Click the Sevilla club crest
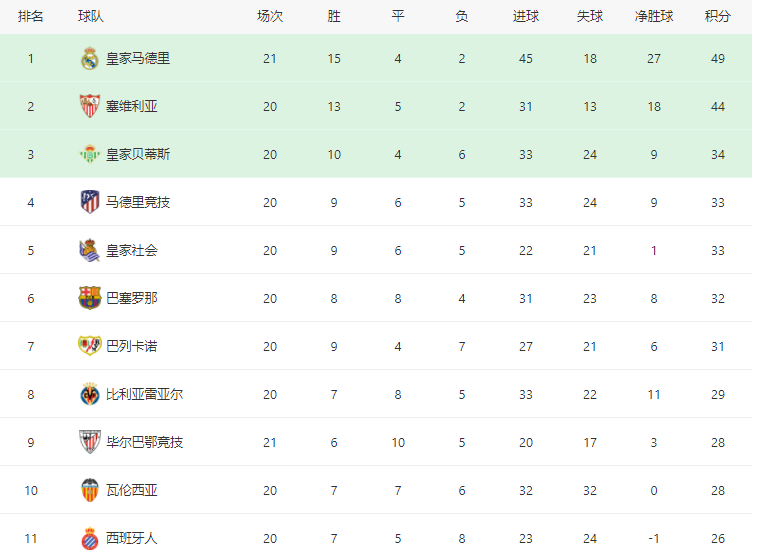784x554 pixels. [90, 106]
